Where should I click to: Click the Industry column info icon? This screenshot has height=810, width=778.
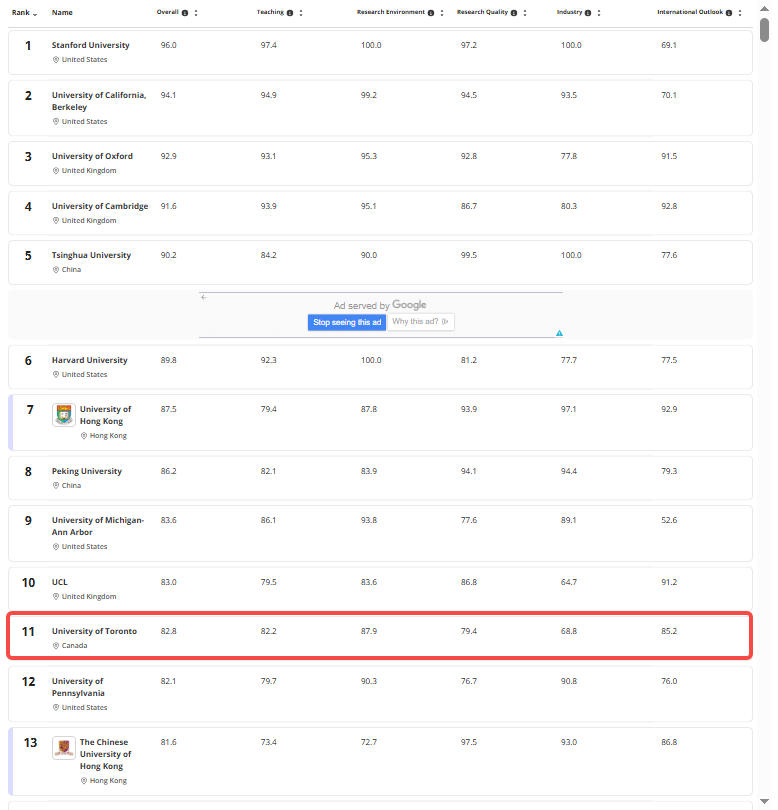click(x=588, y=13)
